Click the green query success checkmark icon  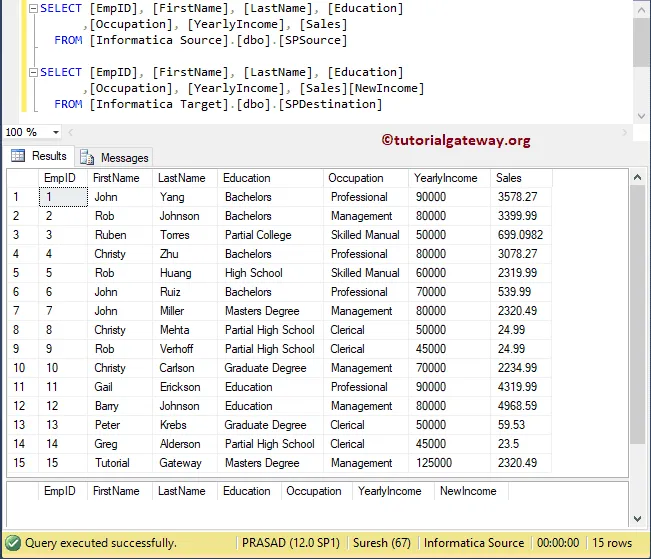coord(13,543)
